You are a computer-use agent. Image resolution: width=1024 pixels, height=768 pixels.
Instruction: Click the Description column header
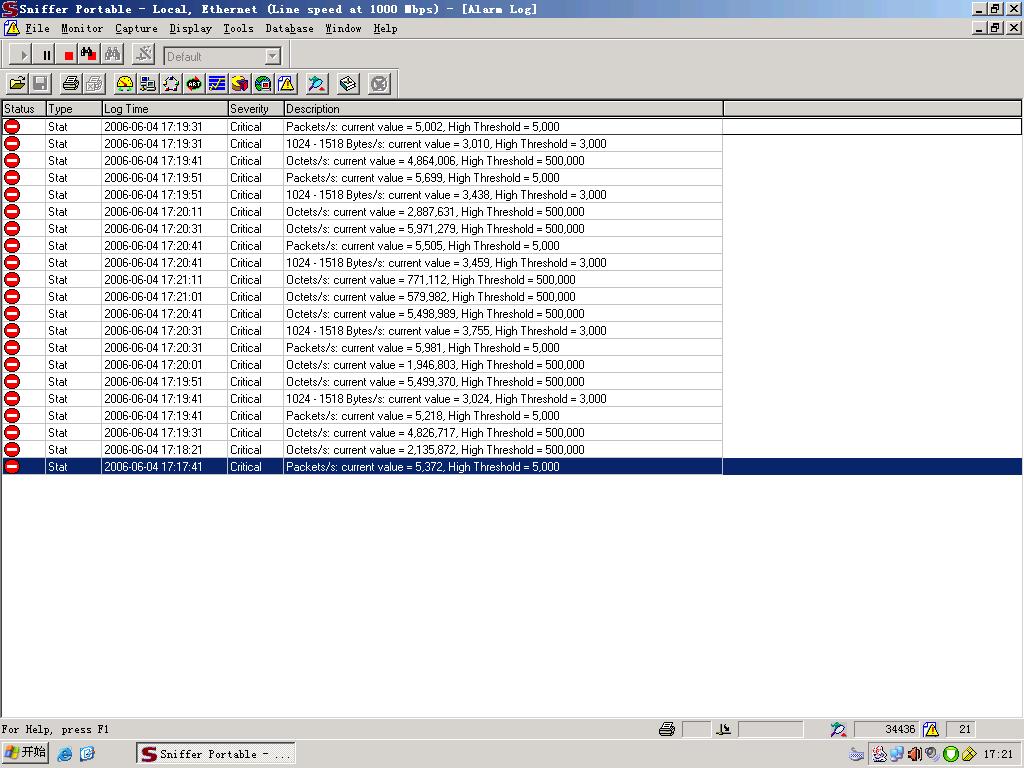[504, 108]
